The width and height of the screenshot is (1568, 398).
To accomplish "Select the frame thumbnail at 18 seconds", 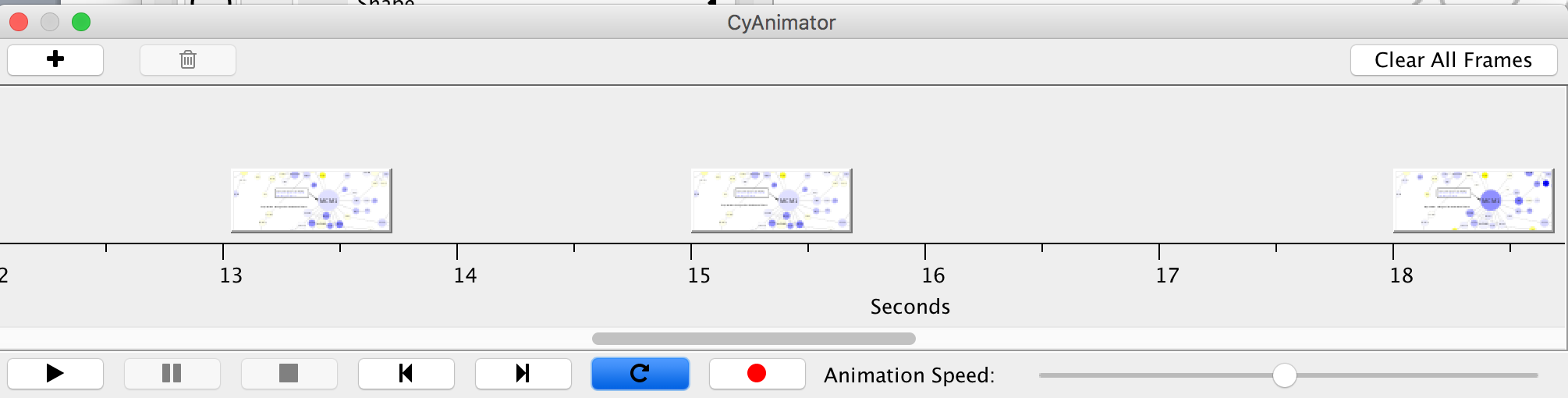I will pyautogui.click(x=1473, y=201).
